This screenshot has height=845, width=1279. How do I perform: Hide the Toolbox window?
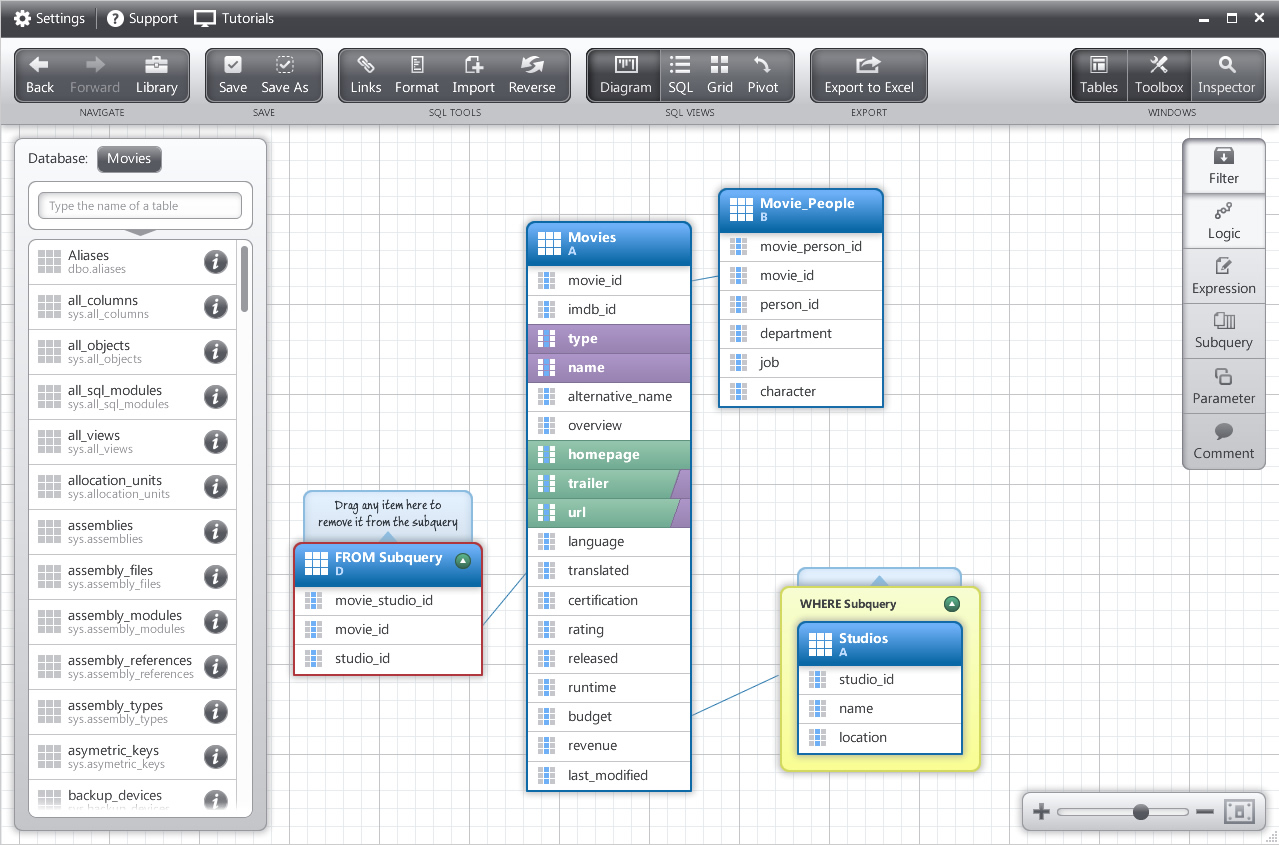[1159, 75]
